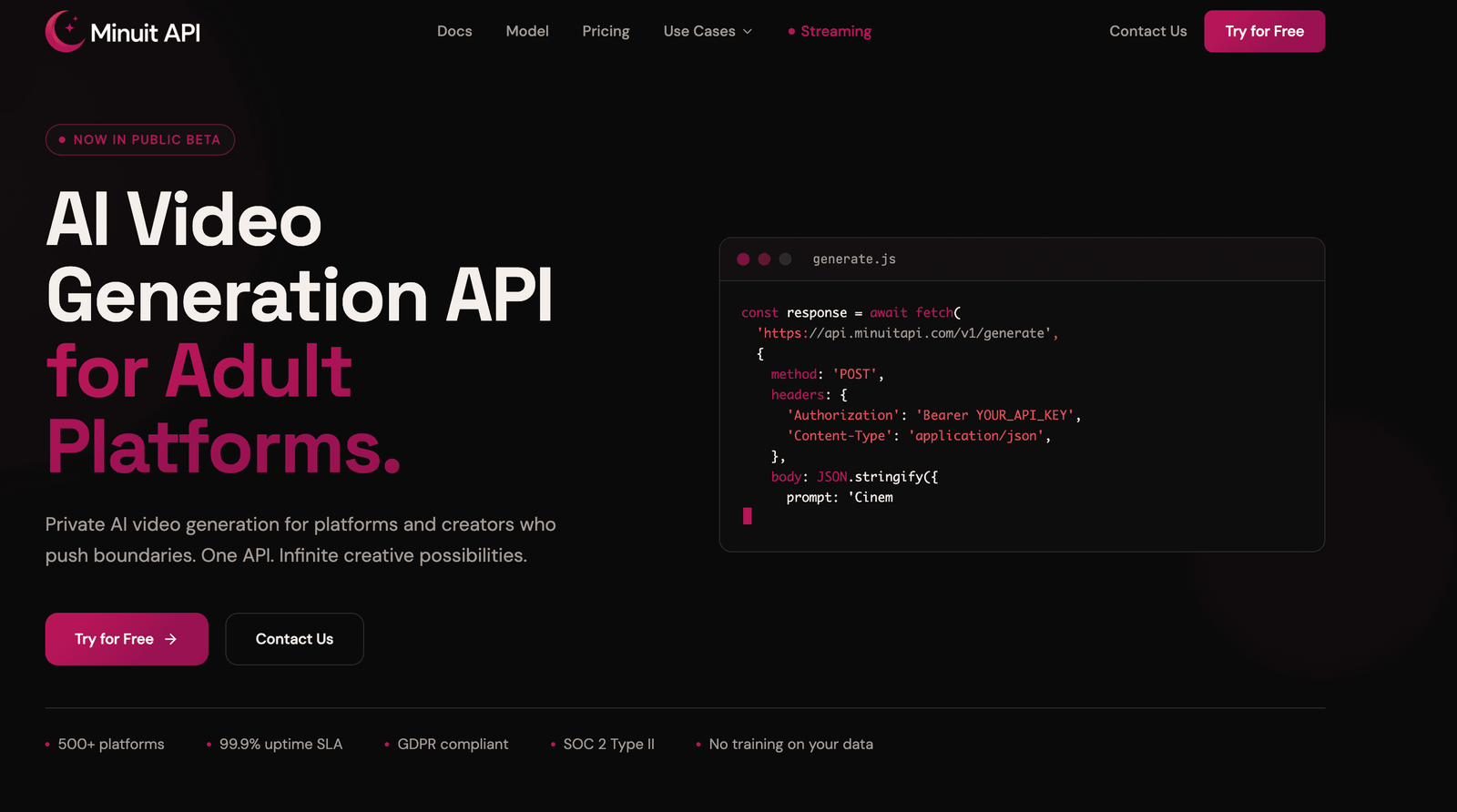
Task: Click the middle dot in code window header
Action: pos(764,259)
